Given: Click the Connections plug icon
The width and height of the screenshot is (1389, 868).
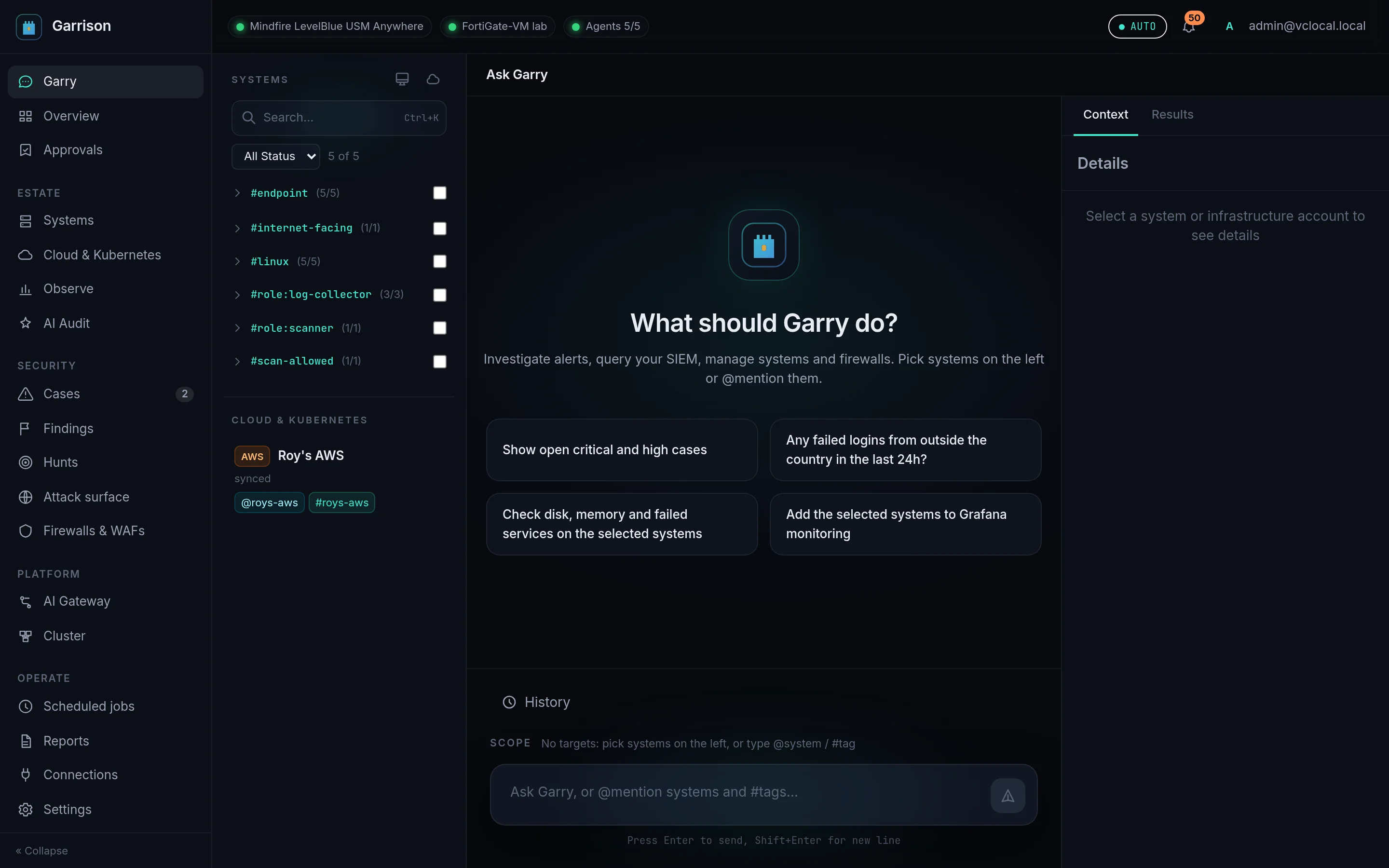Looking at the screenshot, I should [x=25, y=774].
